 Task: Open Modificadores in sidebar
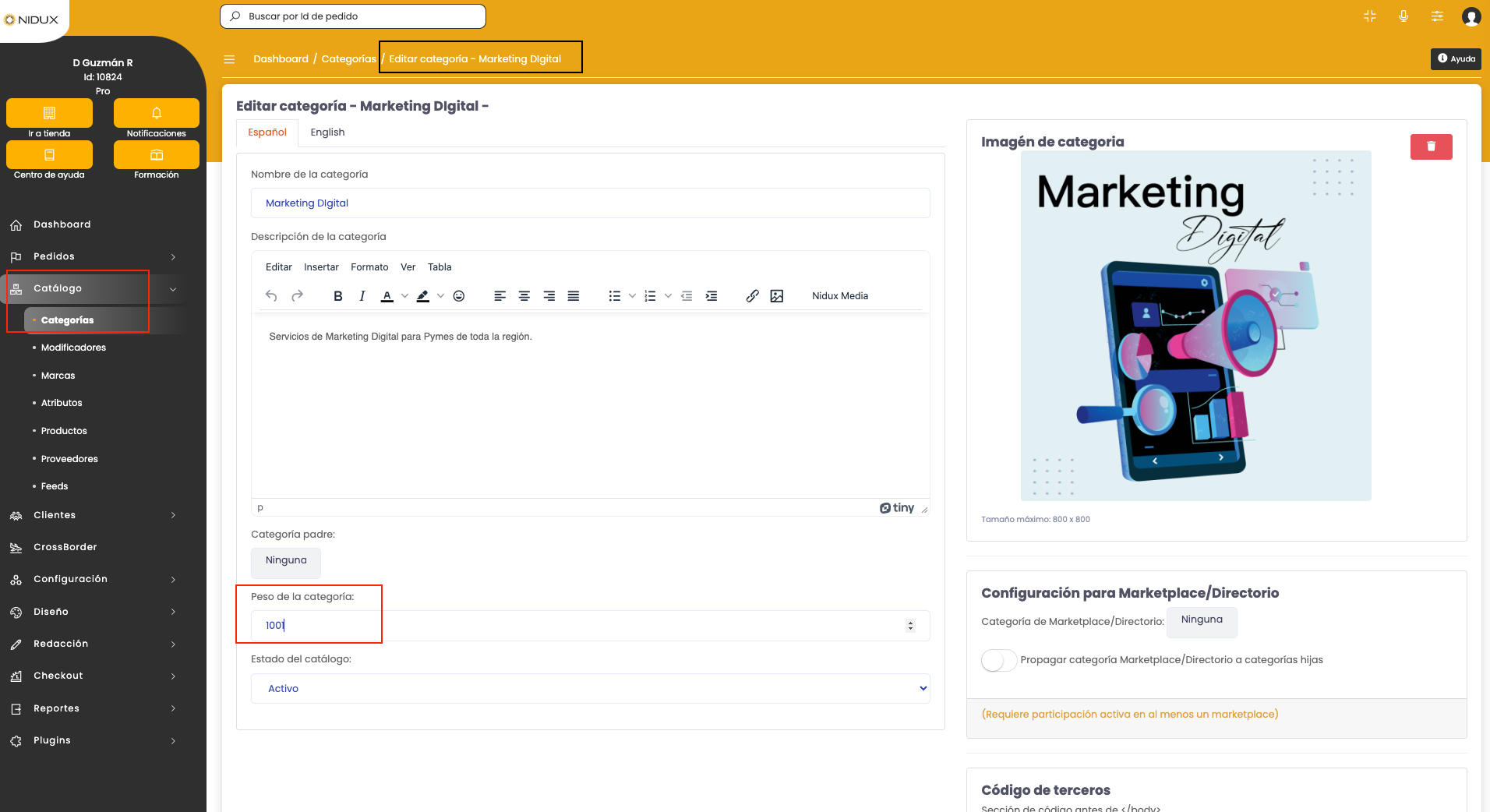click(73, 348)
